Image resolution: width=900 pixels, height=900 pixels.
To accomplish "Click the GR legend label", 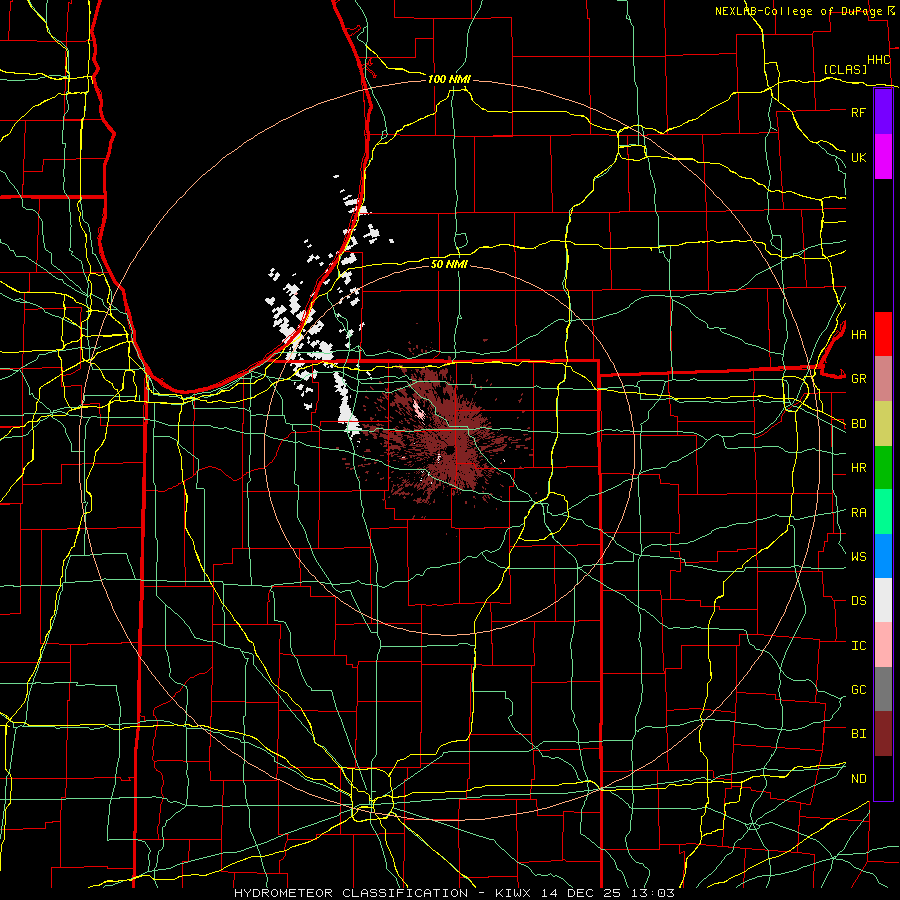I will pyautogui.click(x=858, y=379).
